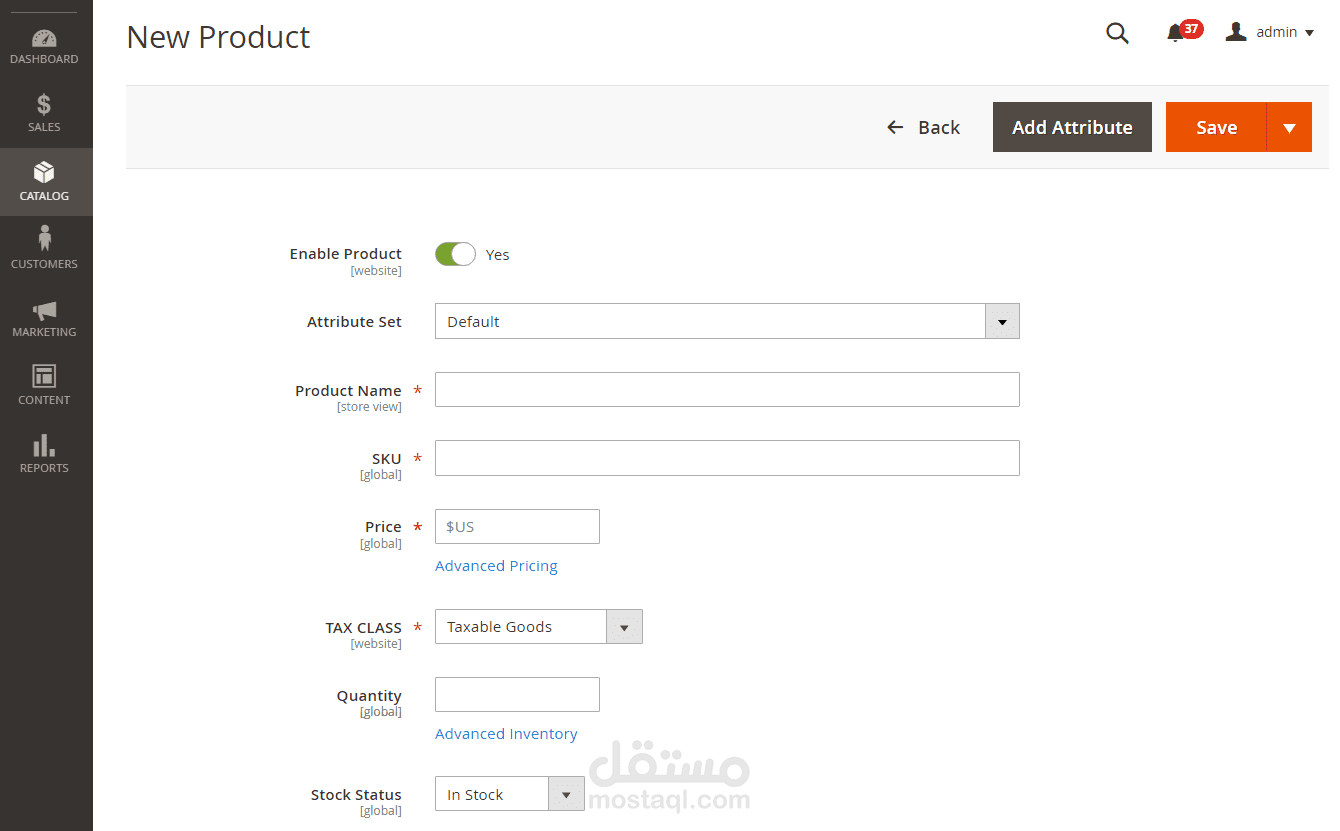Click the Product Name field label

tap(348, 390)
